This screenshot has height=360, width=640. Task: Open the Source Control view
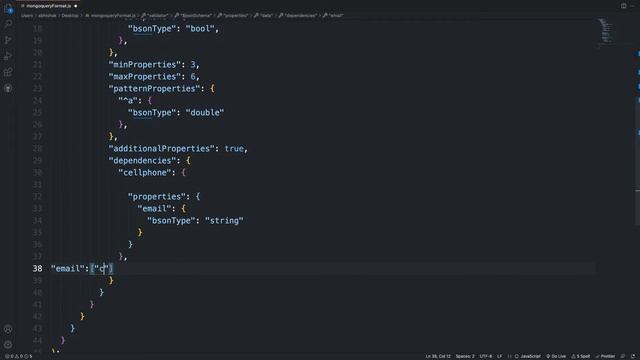8,40
